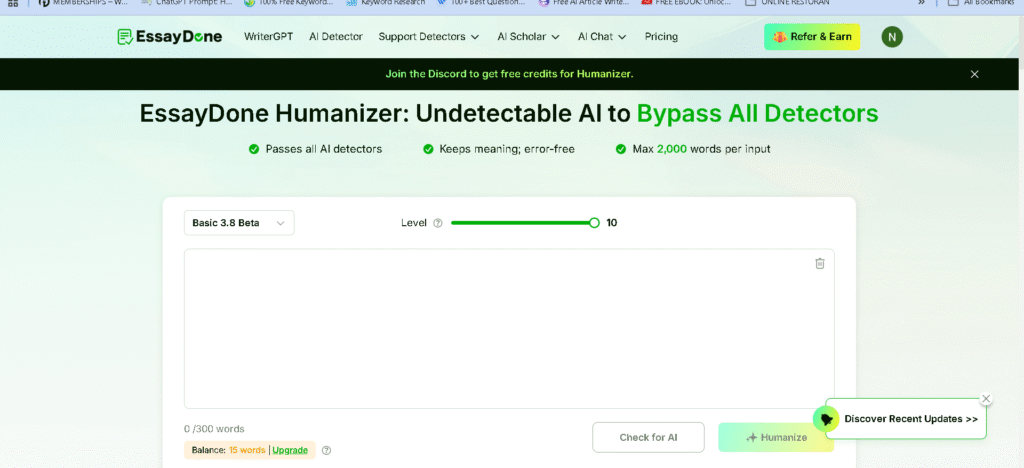Click the Upgrade link

[290, 450]
